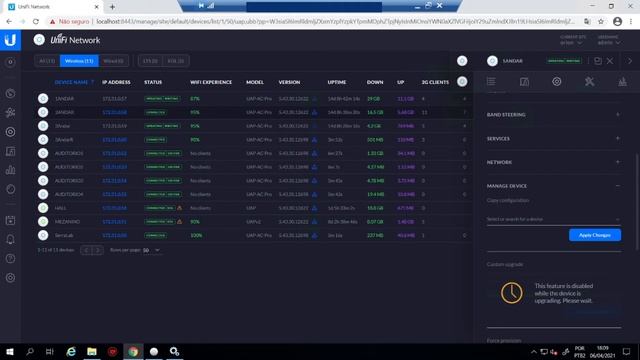
Task: Sort the table by IP Address column
Action: tap(116, 82)
